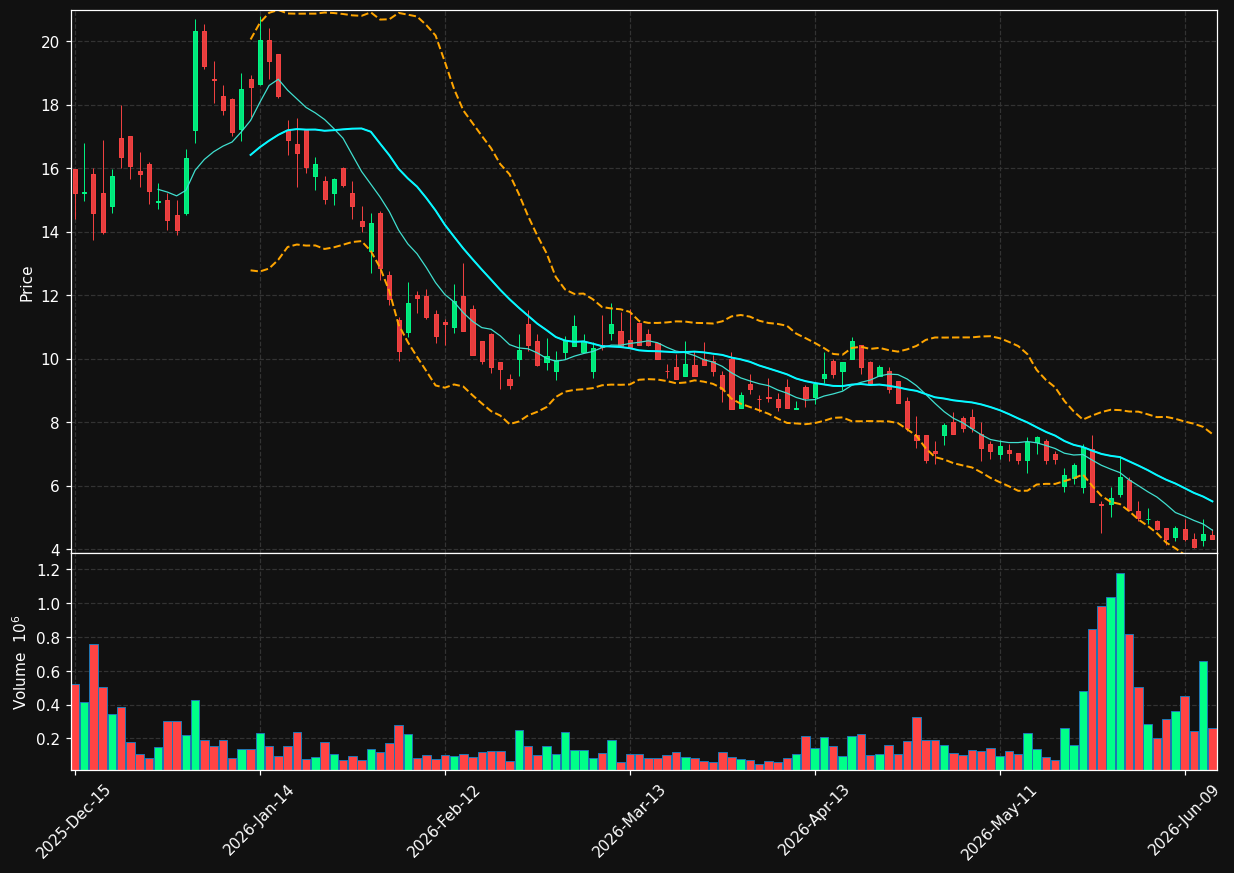Click the price tick label 12
This screenshot has height=873, width=1234.
click(51, 296)
